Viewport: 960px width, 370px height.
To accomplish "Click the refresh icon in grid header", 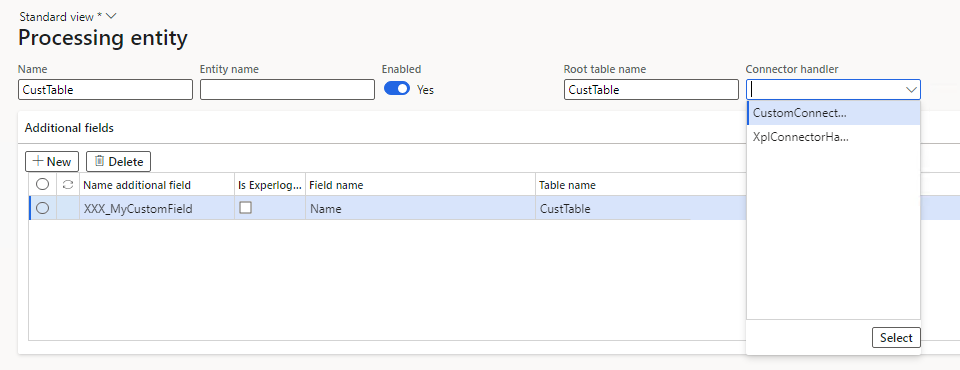I will point(68,184).
